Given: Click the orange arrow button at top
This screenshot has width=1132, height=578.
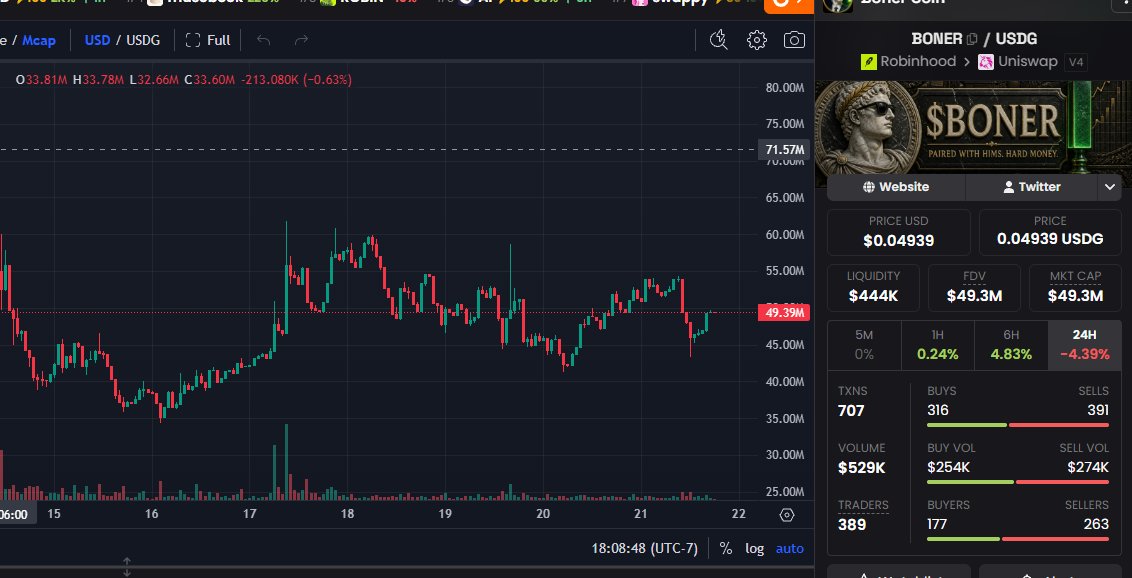Looking at the screenshot, I should click(x=788, y=4).
